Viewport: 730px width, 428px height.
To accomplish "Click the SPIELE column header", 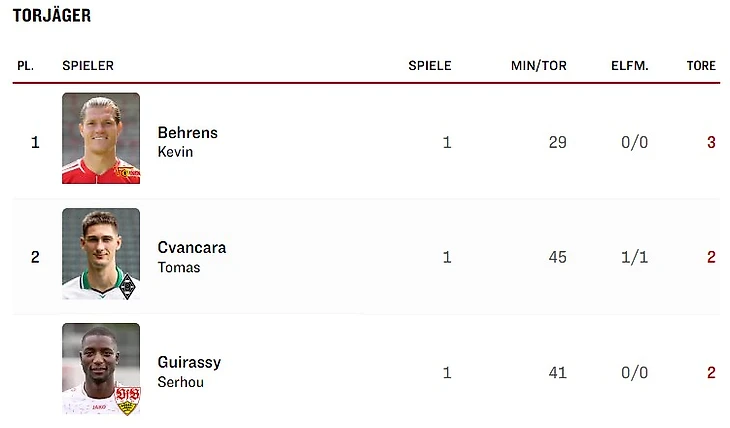I will (x=430, y=66).
